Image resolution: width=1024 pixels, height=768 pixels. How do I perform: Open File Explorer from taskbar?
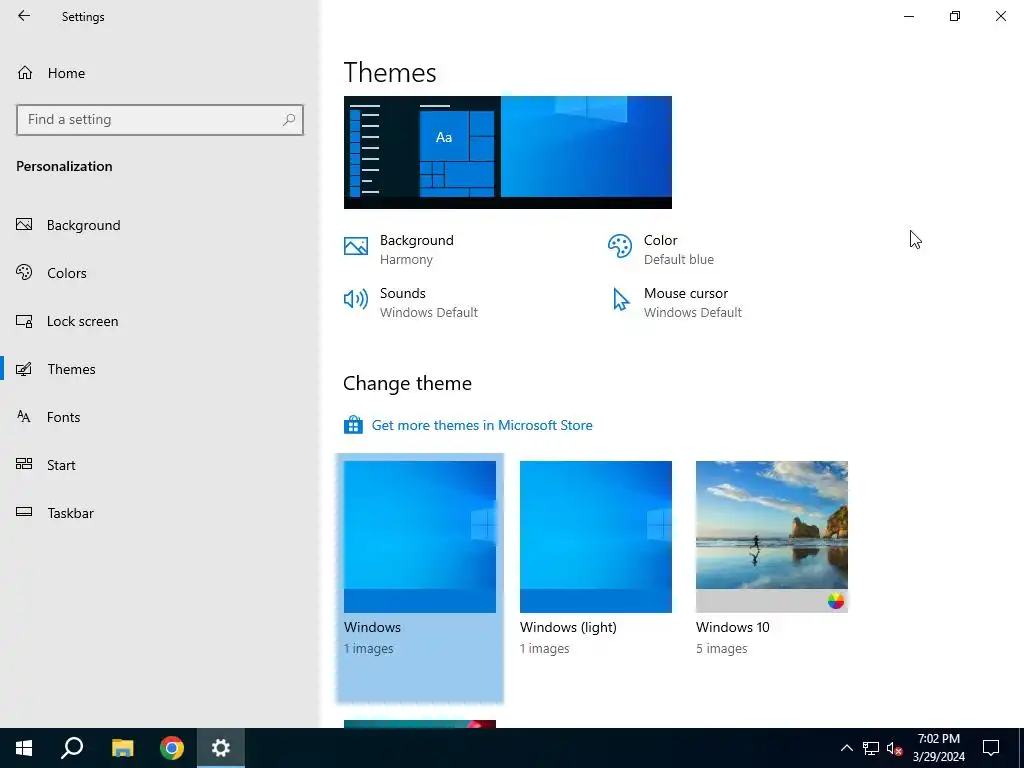(122, 748)
